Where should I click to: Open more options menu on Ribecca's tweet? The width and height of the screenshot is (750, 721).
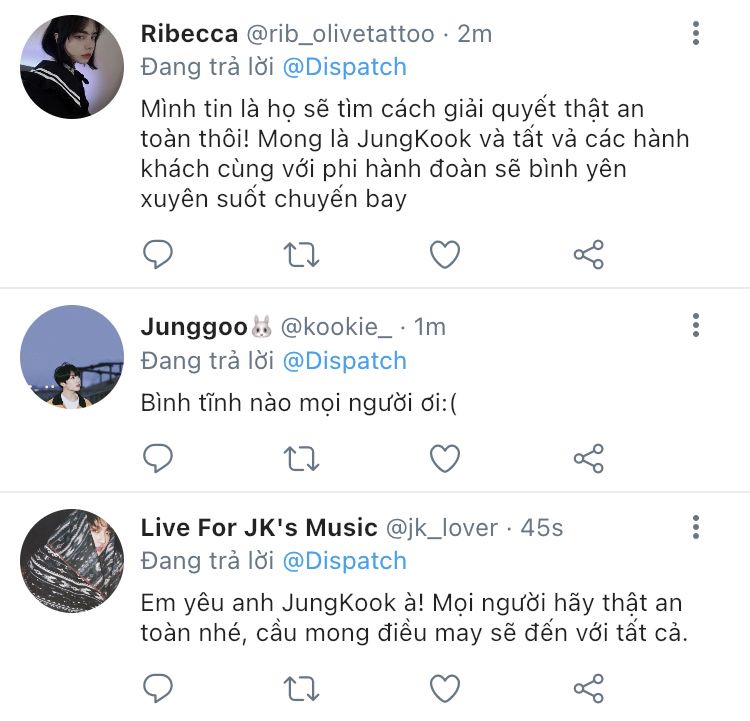[696, 33]
